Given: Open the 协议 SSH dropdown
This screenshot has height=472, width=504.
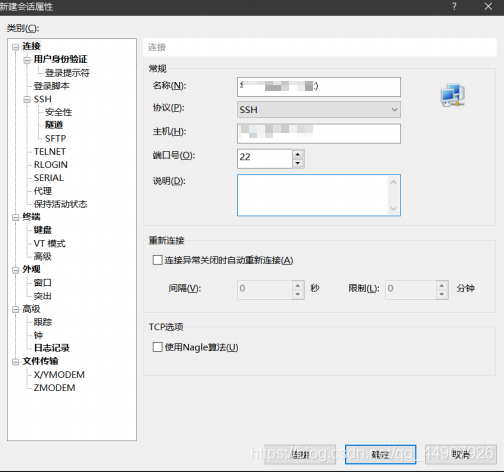Looking at the screenshot, I should pyautogui.click(x=319, y=110).
